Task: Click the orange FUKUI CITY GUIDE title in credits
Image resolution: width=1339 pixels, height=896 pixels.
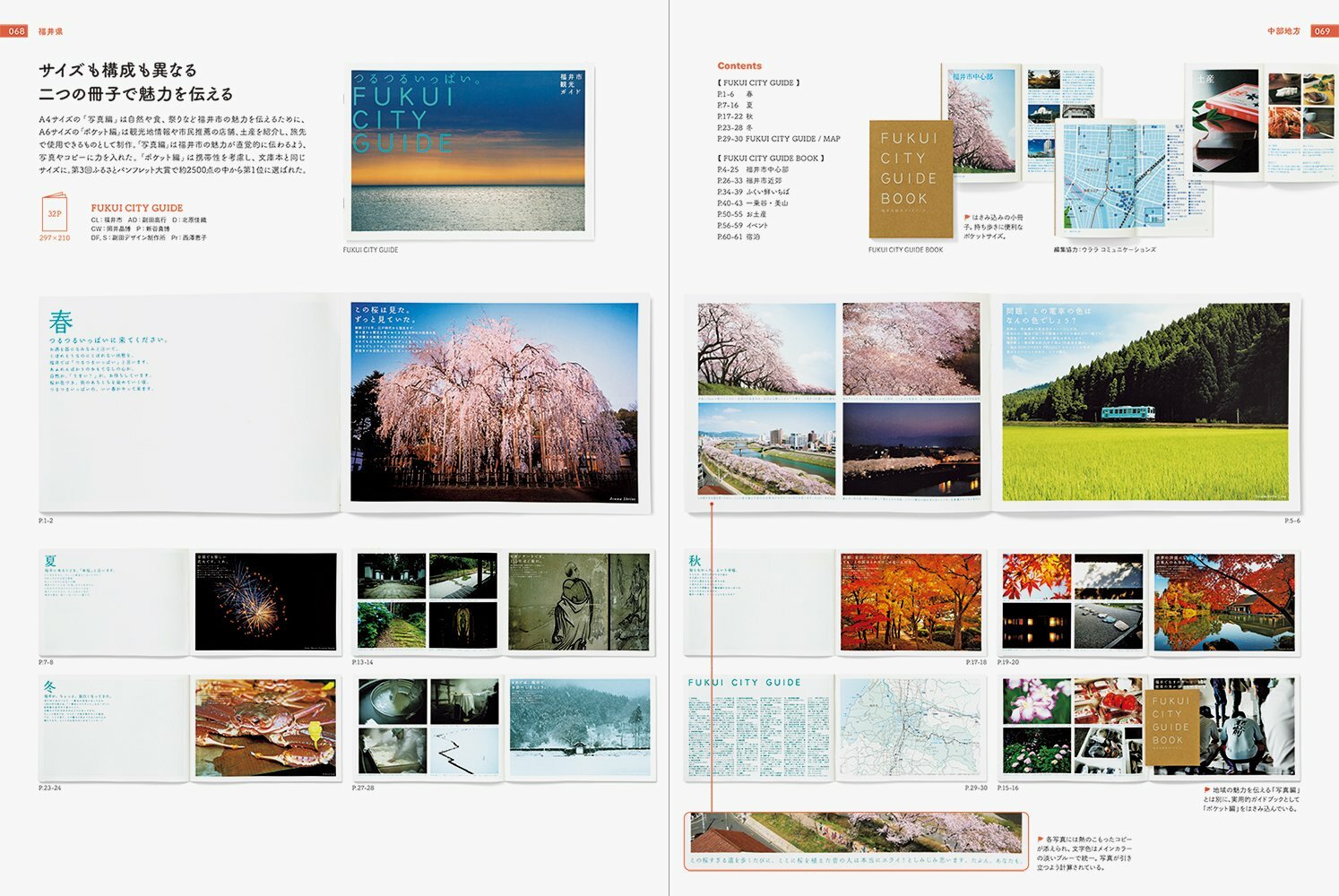Action: pos(137,208)
